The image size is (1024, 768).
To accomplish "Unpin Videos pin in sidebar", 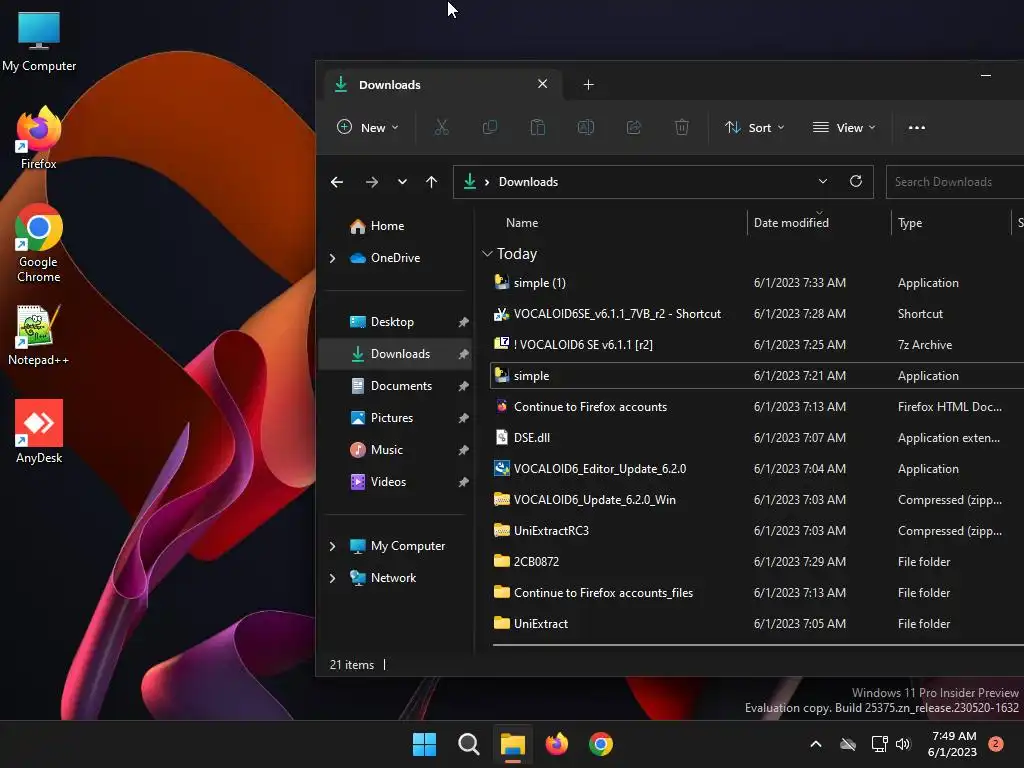I will click(463, 482).
